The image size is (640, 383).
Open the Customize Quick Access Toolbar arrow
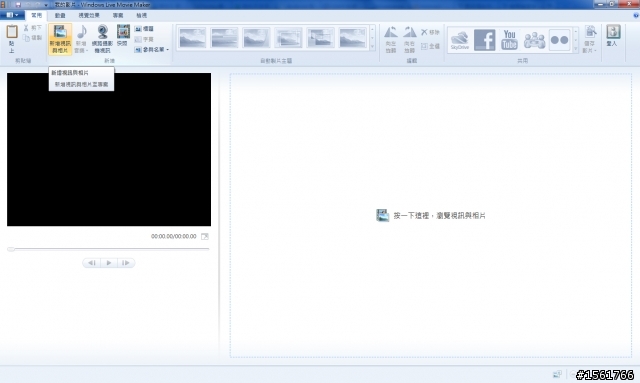click(46, 5)
